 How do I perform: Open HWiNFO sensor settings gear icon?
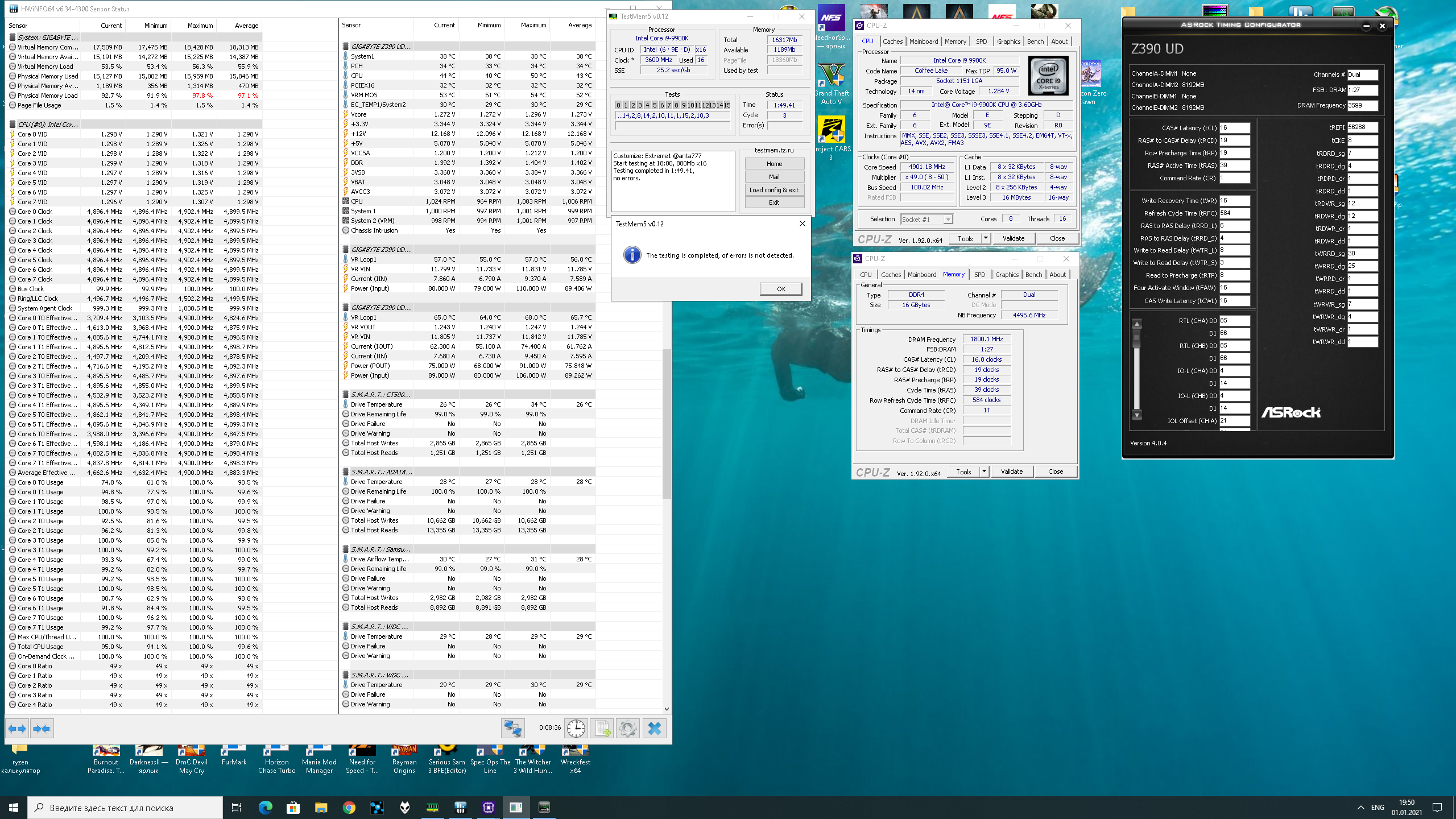(x=628, y=729)
